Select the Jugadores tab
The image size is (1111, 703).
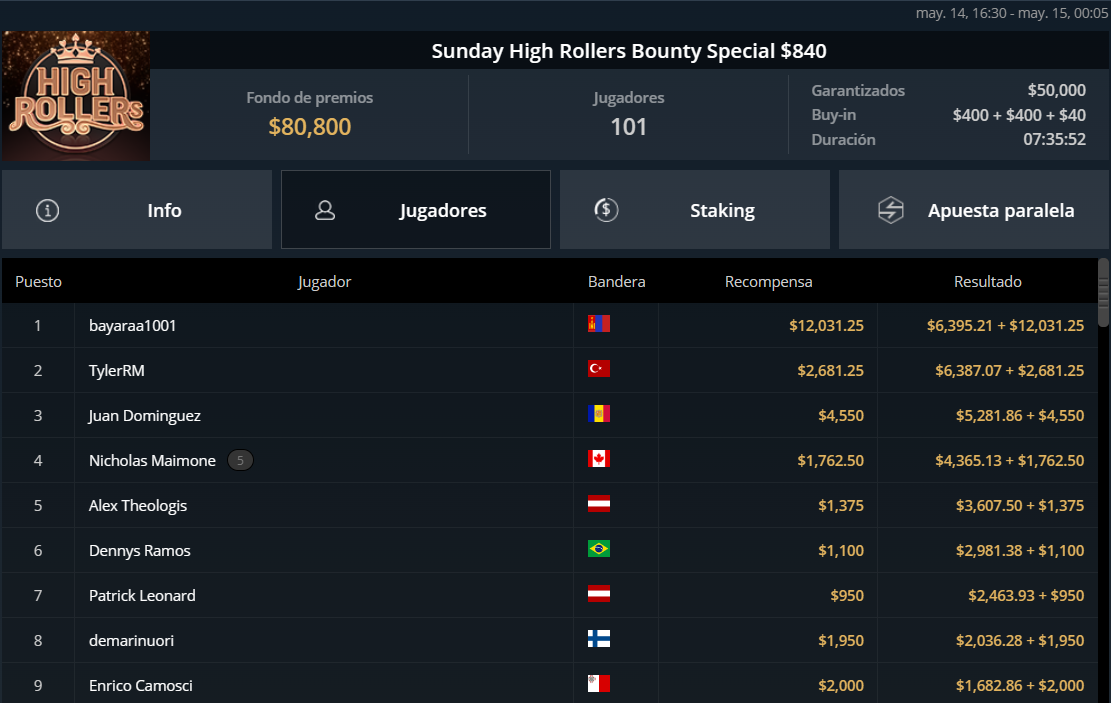416,210
